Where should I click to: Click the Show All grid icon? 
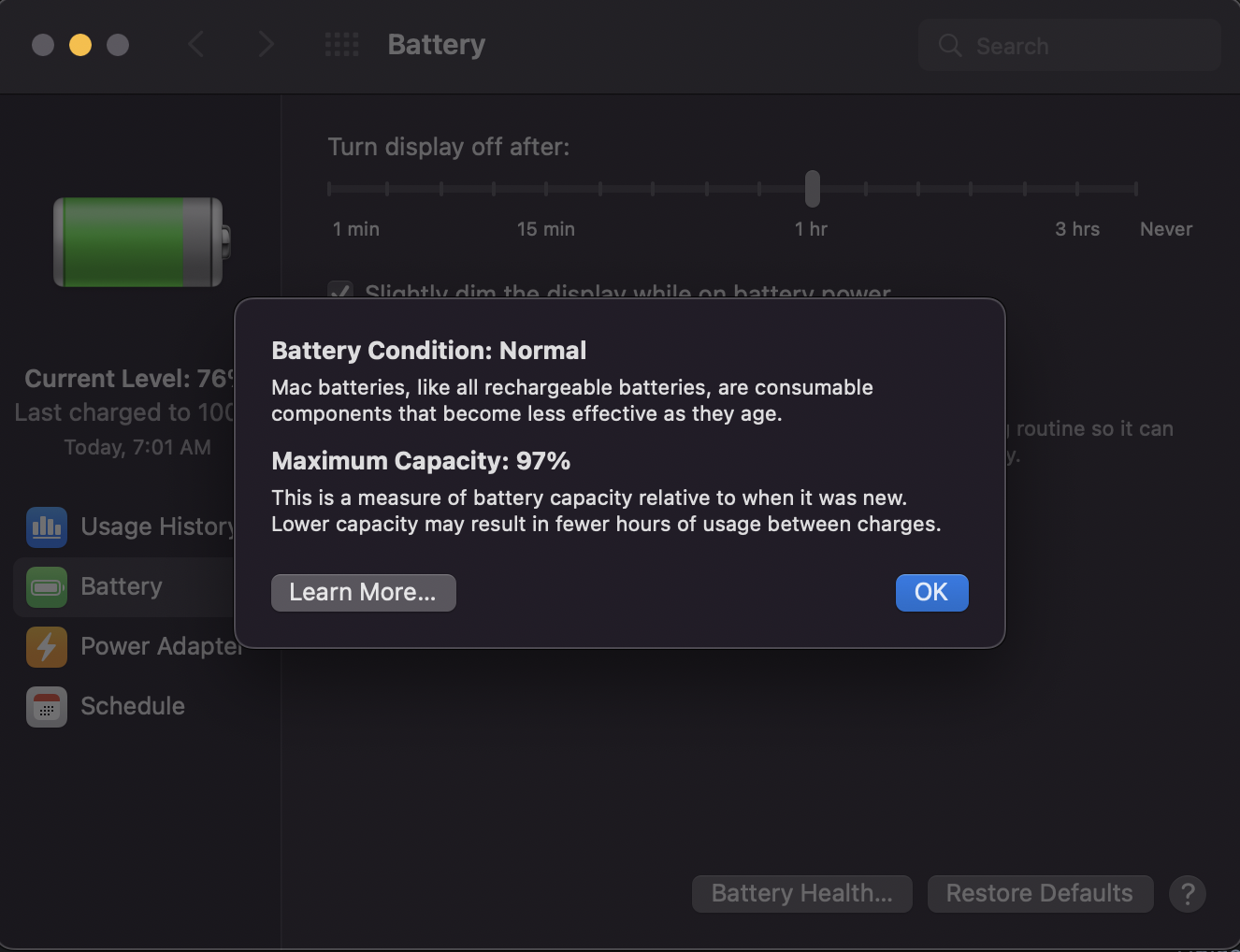341,44
